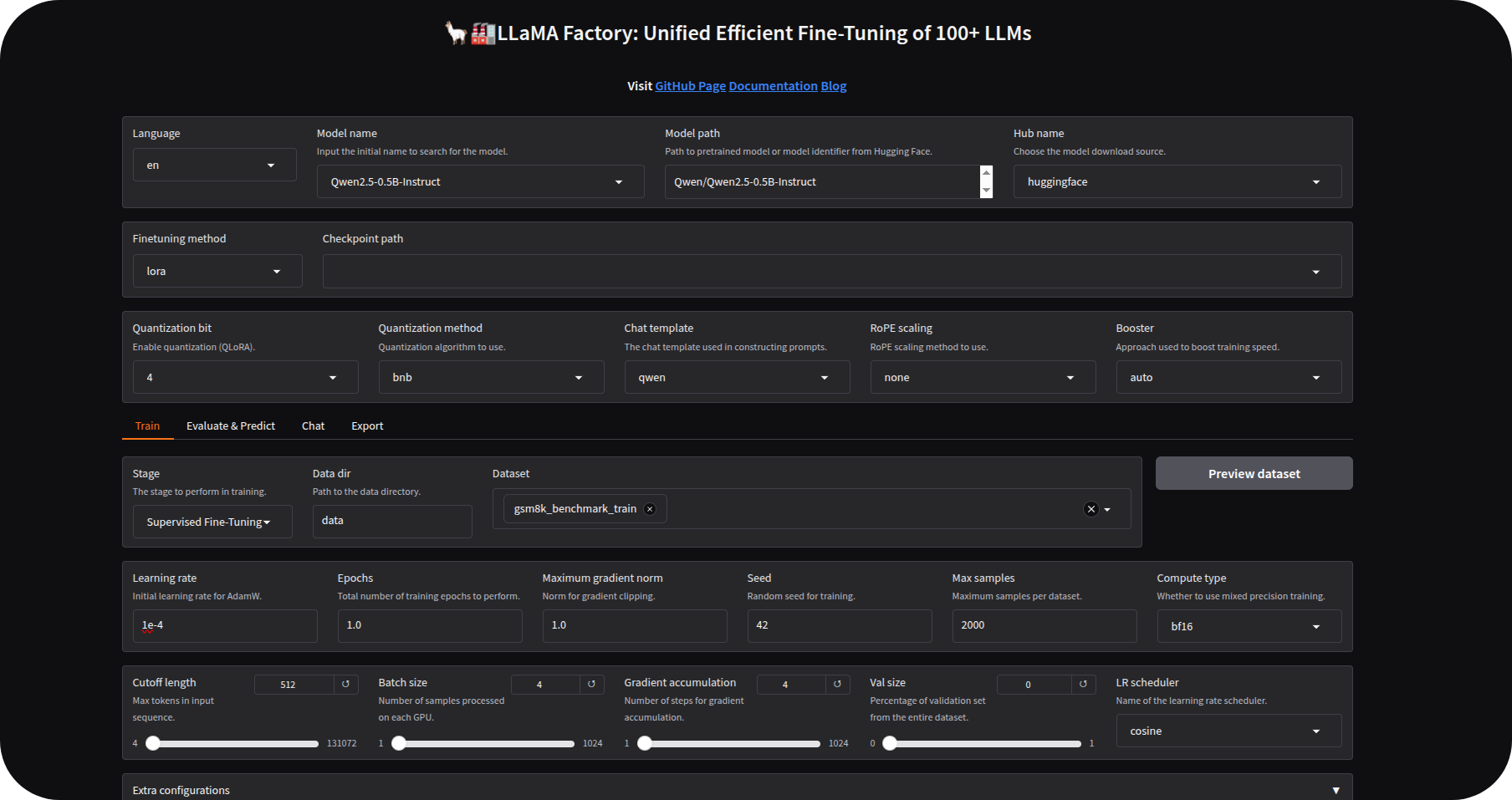
Task: Focus the Learning rate field
Action: coord(225,625)
